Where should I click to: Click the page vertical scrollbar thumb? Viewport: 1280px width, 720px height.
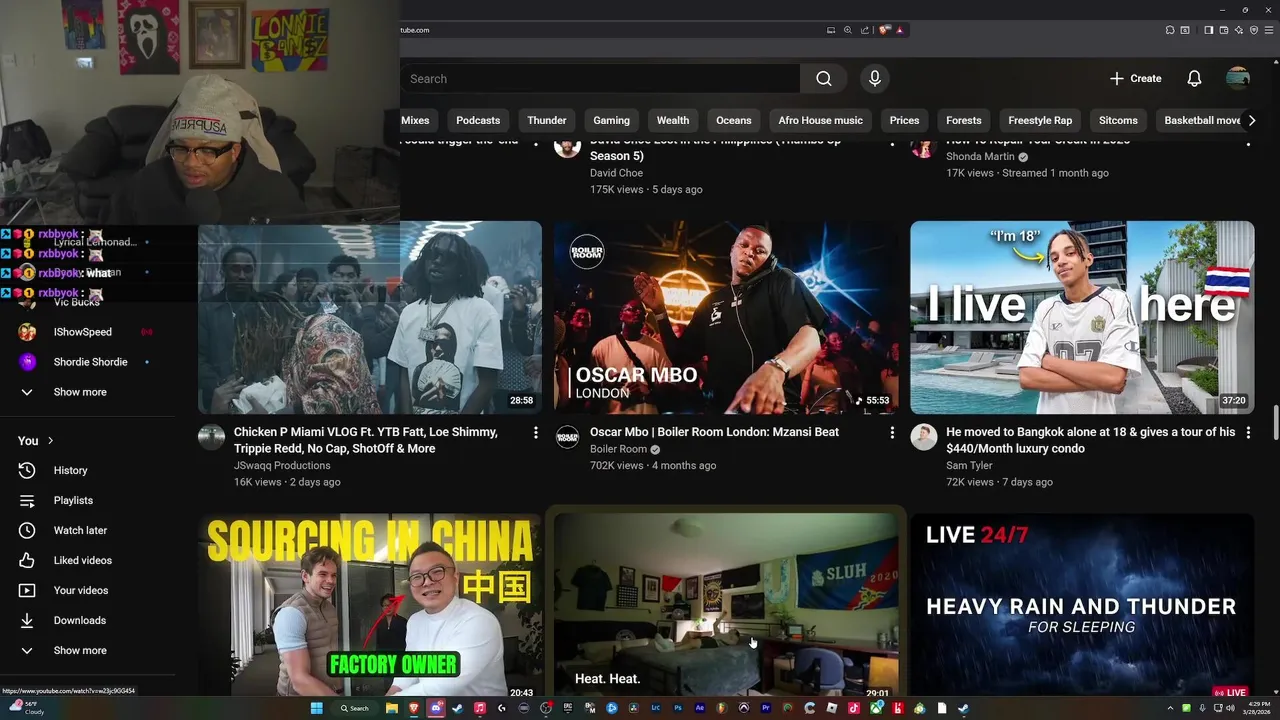tap(1275, 422)
